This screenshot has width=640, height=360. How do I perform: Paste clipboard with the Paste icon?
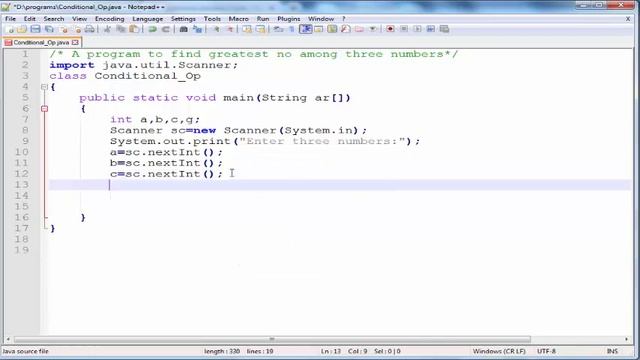coord(134,29)
